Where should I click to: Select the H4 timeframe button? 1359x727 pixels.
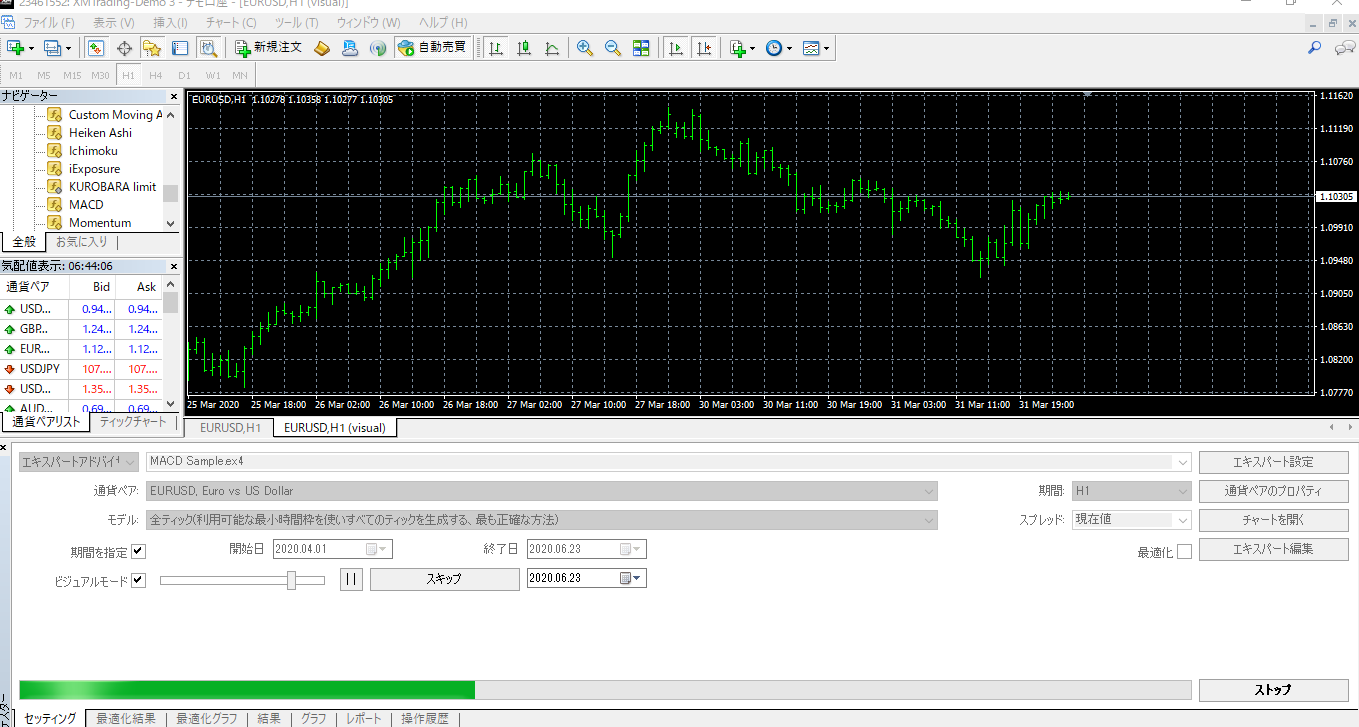pos(156,75)
